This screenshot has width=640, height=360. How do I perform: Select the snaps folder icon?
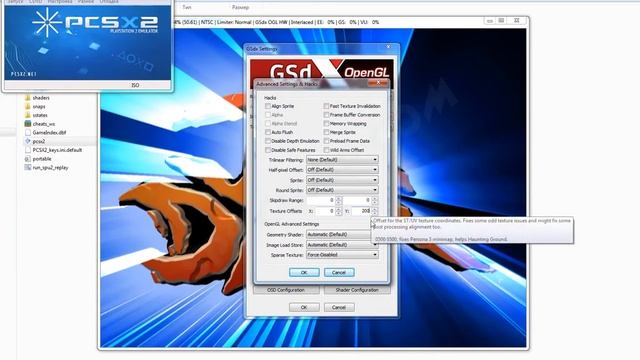[28, 107]
